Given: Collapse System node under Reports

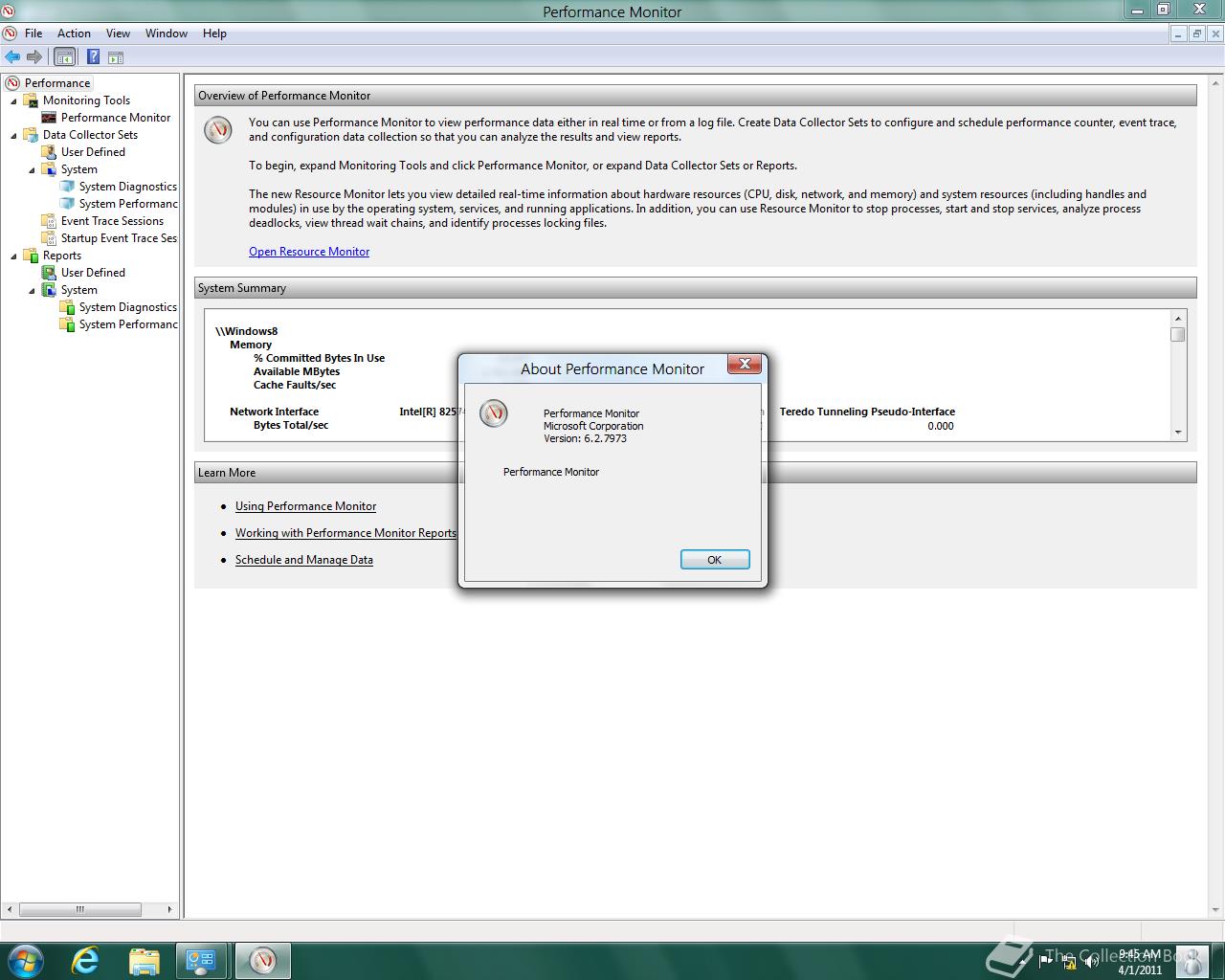Looking at the screenshot, I should pos(32,290).
